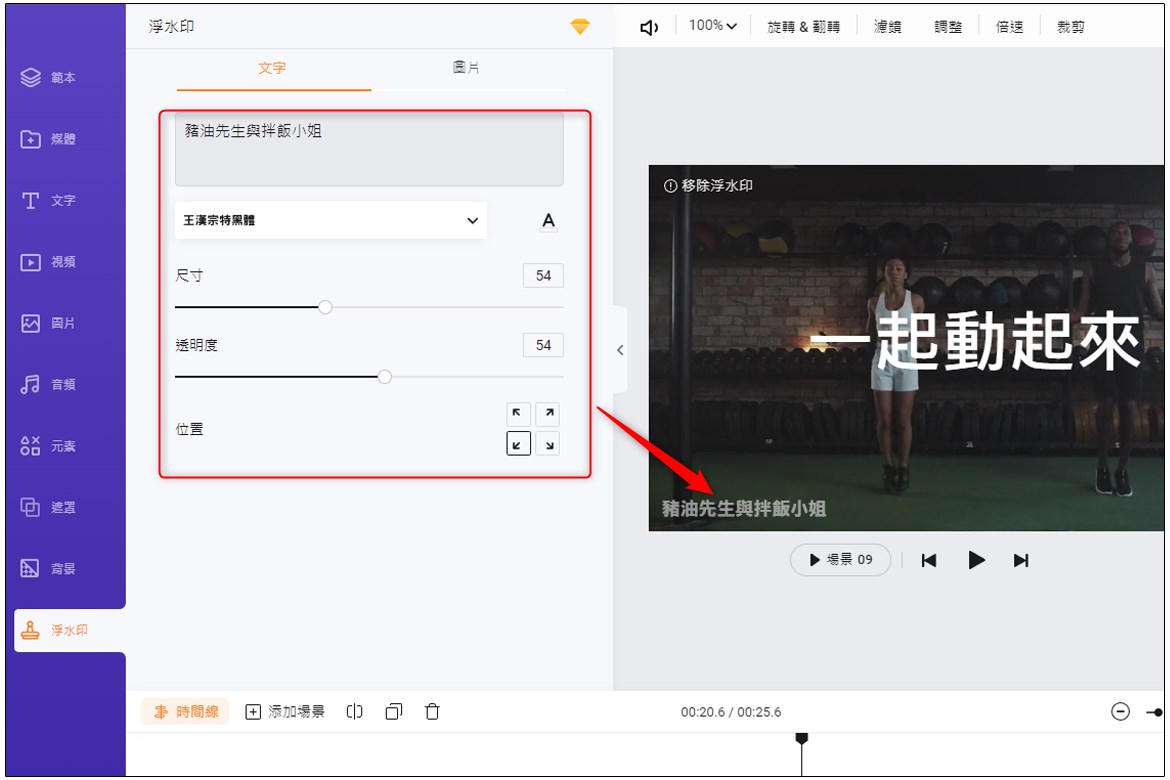The width and height of the screenshot is (1170, 780).
Task: Open the 背景 background sidebar item
Action: (49, 569)
